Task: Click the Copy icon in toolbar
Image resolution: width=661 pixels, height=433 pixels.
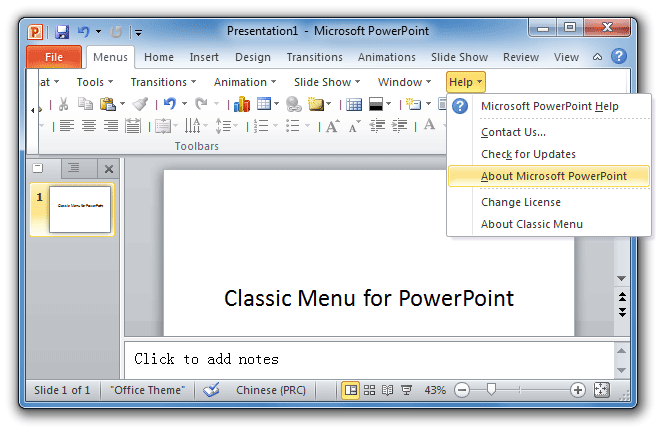Action: coord(86,104)
